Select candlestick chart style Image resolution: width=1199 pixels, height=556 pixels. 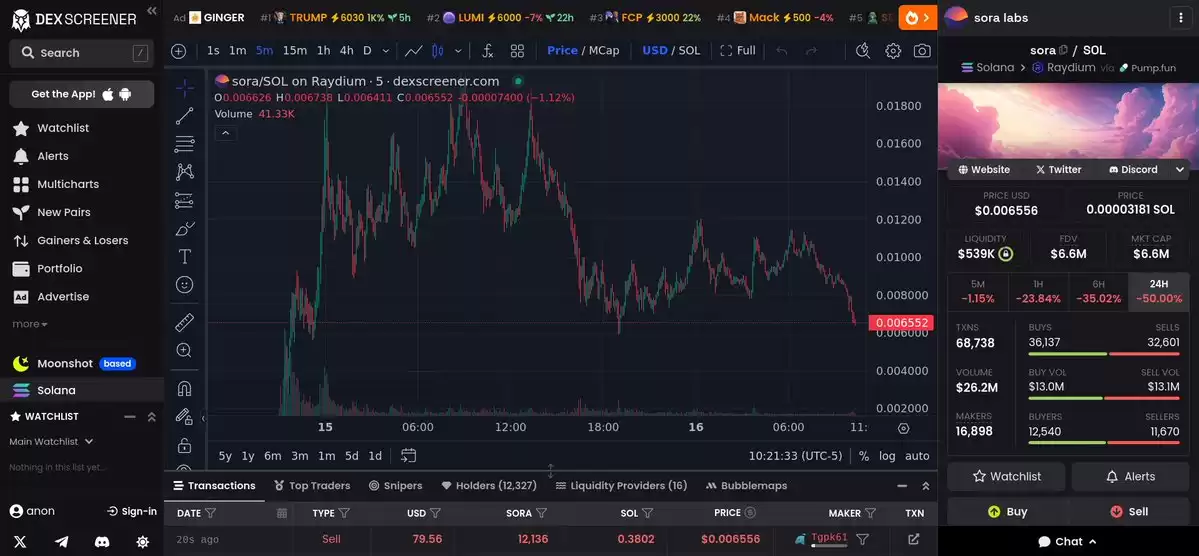point(437,50)
